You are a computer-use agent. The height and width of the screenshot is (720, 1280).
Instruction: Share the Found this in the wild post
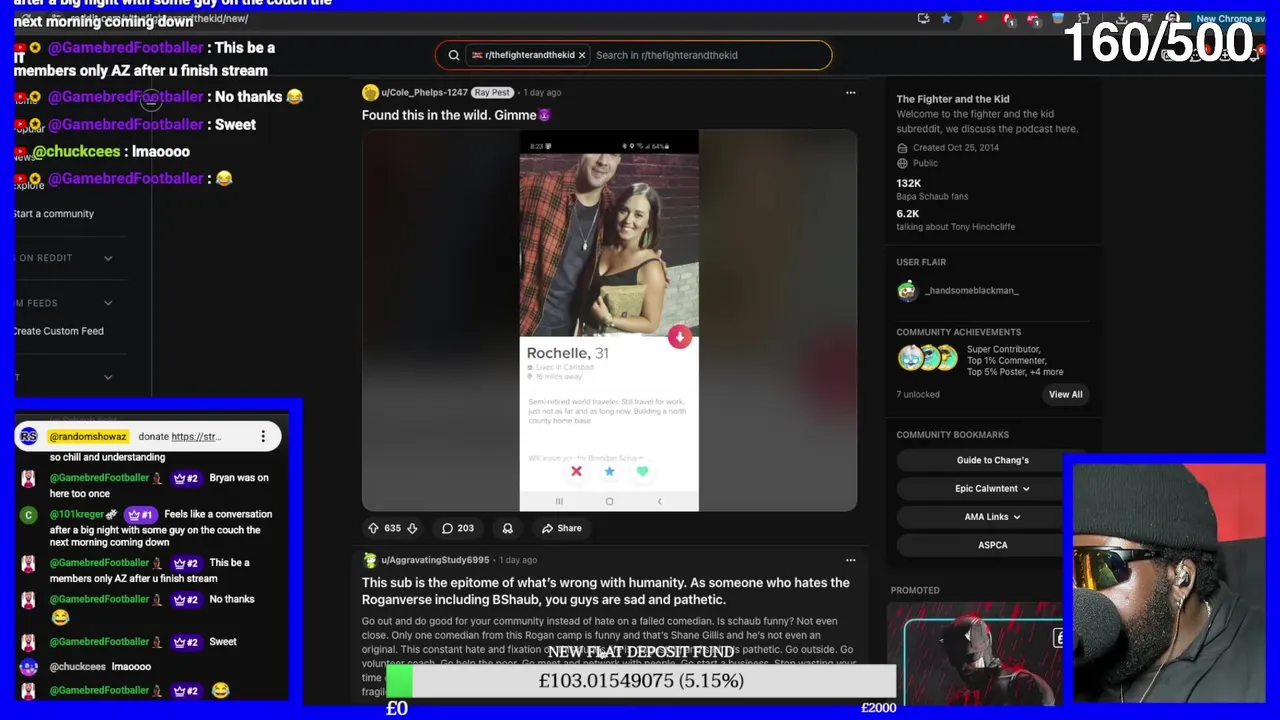tap(561, 528)
